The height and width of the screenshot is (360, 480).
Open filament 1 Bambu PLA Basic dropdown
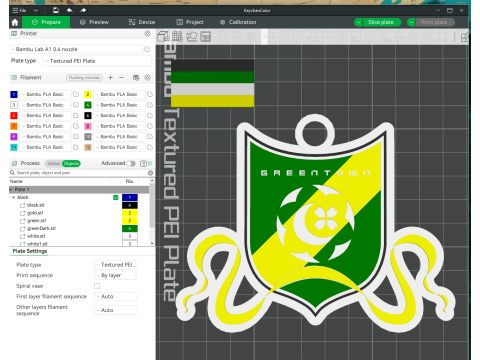point(45,94)
